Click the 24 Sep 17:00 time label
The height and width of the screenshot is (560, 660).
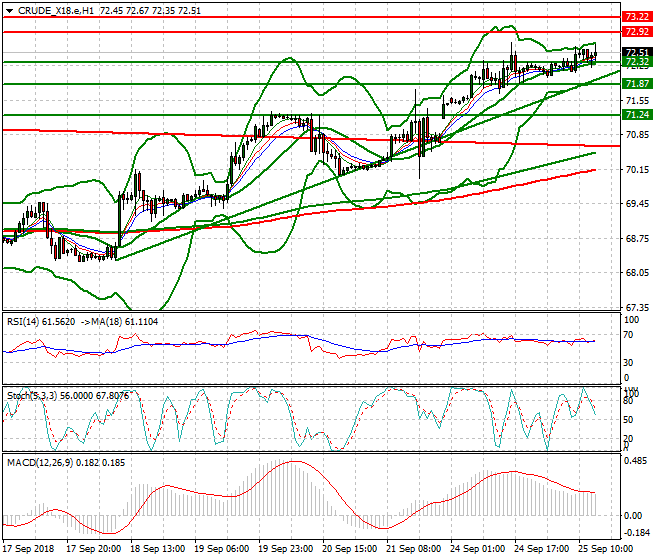541,549
